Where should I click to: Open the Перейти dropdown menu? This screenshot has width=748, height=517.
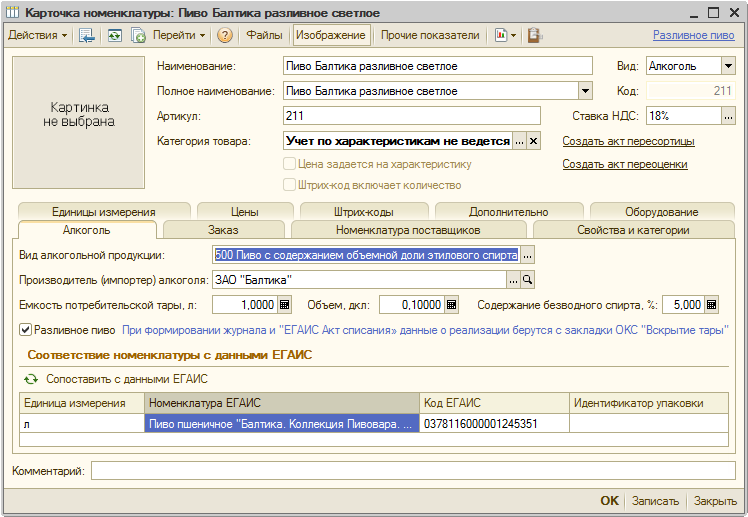pyautogui.click(x=179, y=35)
